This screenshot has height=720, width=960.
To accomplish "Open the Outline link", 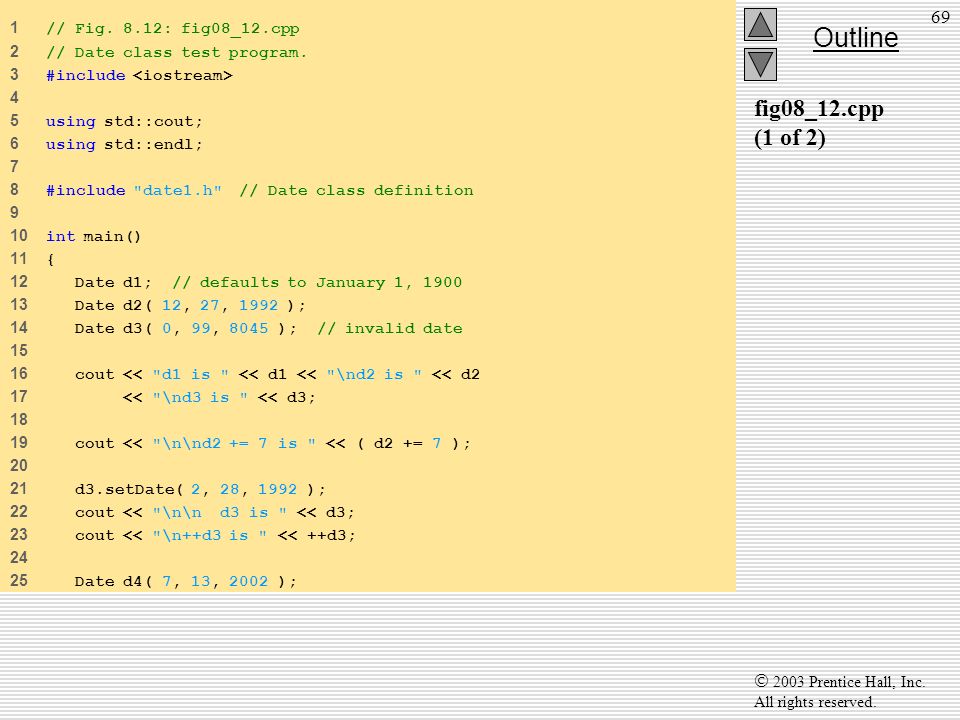I will point(855,38).
